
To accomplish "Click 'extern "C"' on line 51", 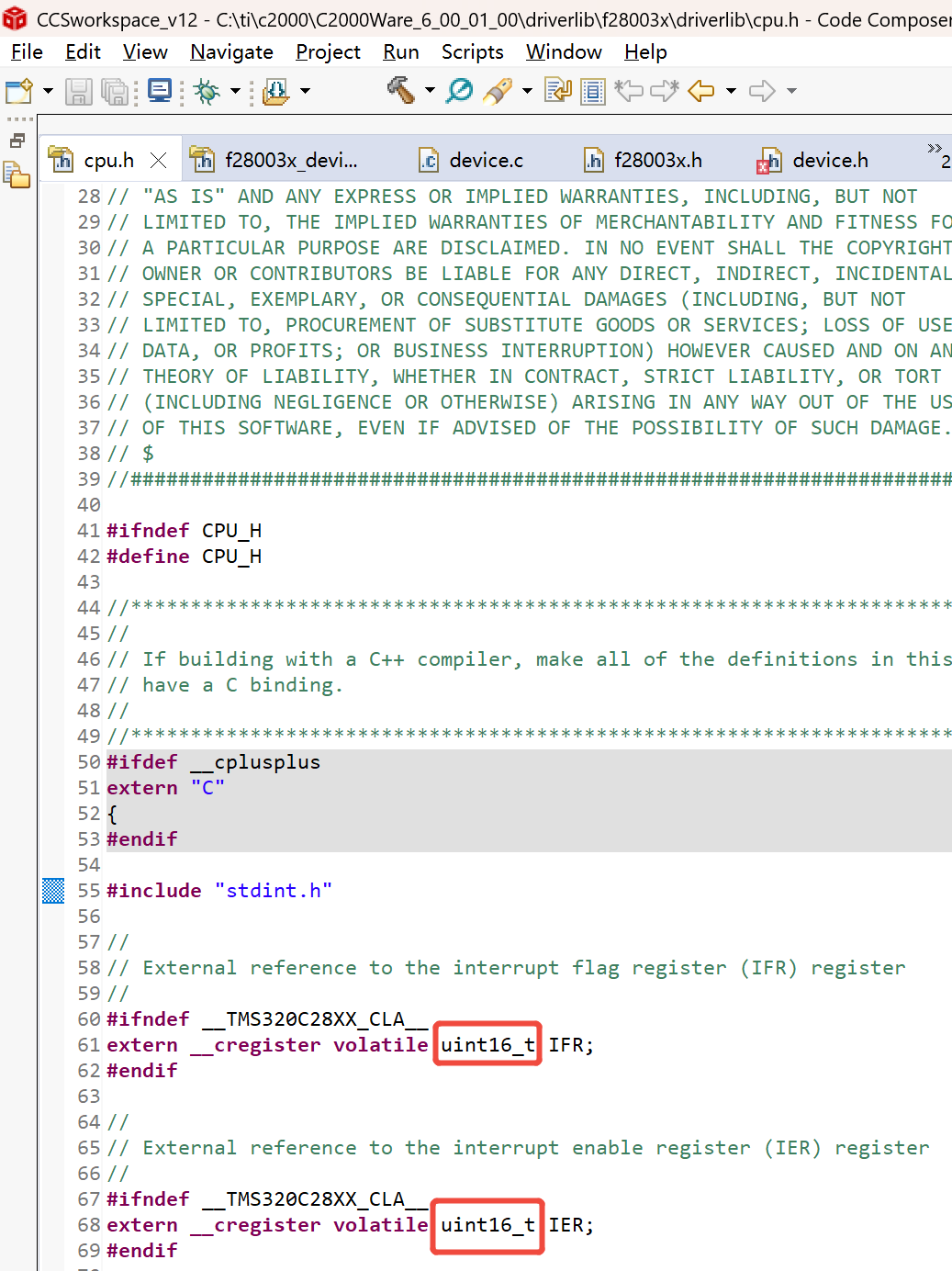I will 166,788.
